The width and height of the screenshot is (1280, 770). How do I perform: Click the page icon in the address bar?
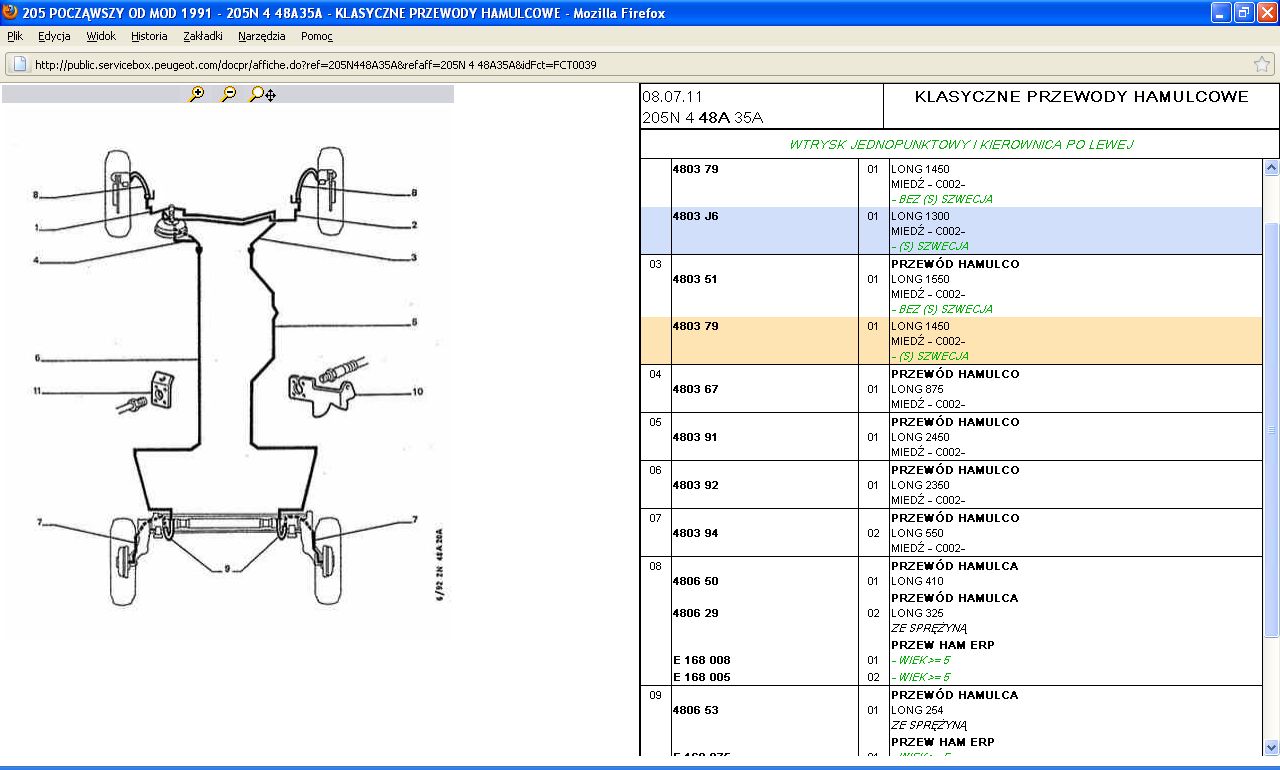point(20,65)
